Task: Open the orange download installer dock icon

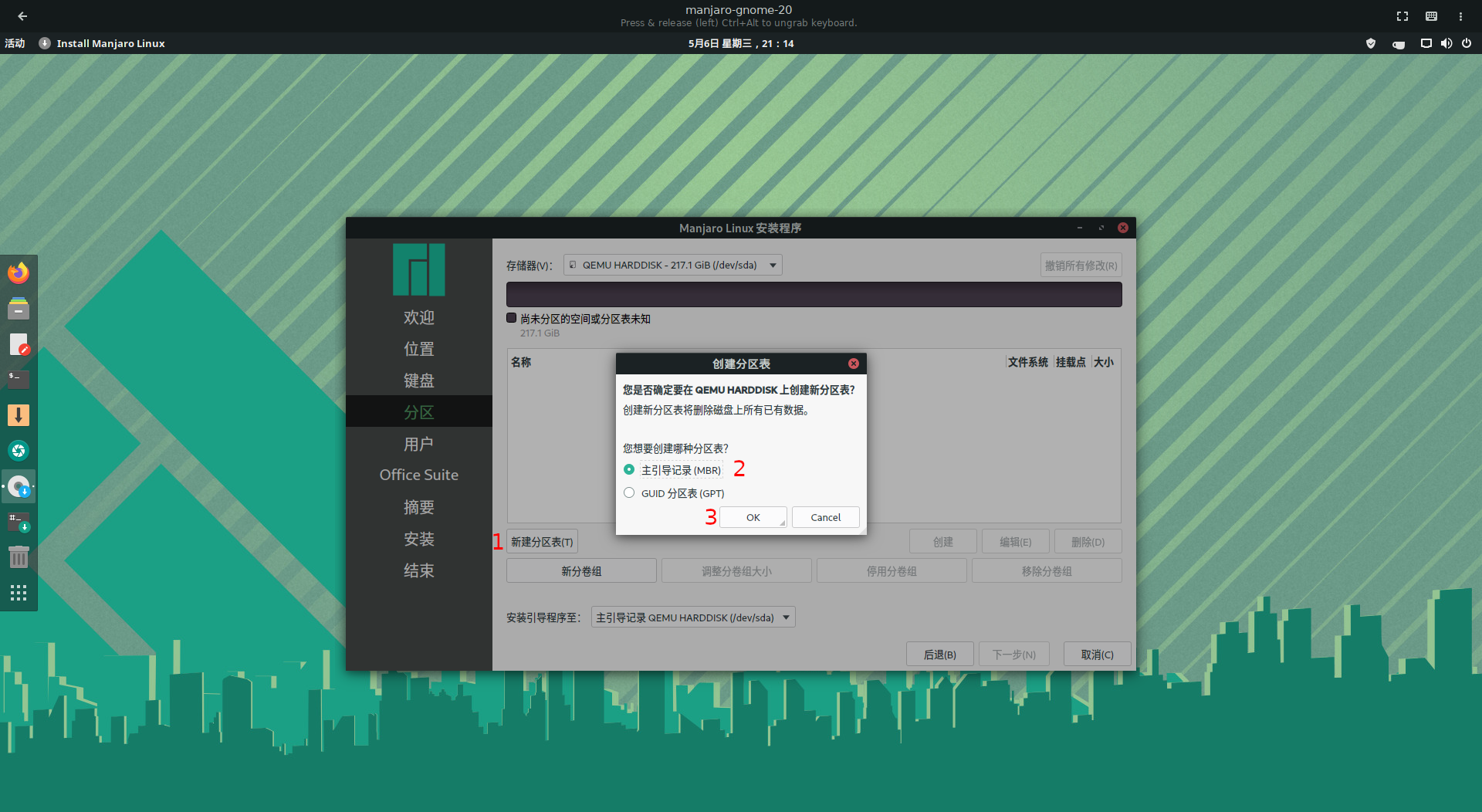Action: pyautogui.click(x=19, y=415)
